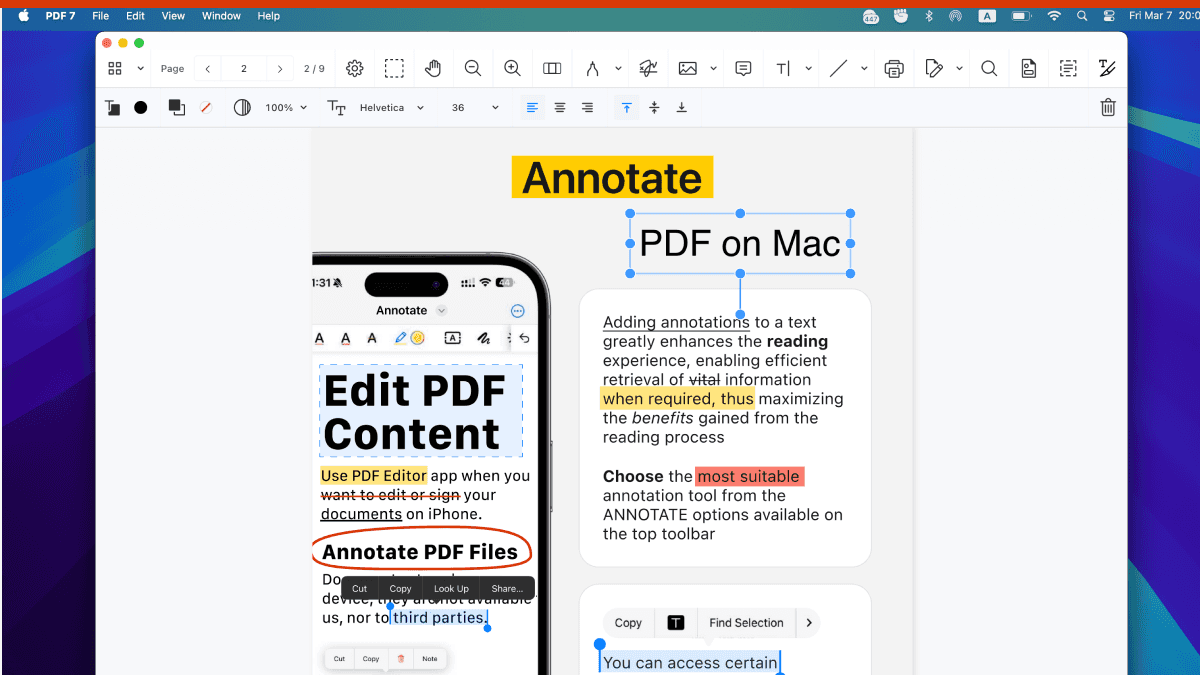The width and height of the screenshot is (1200, 675).
Task: Open the Apple menu
Action: click(x=23, y=16)
